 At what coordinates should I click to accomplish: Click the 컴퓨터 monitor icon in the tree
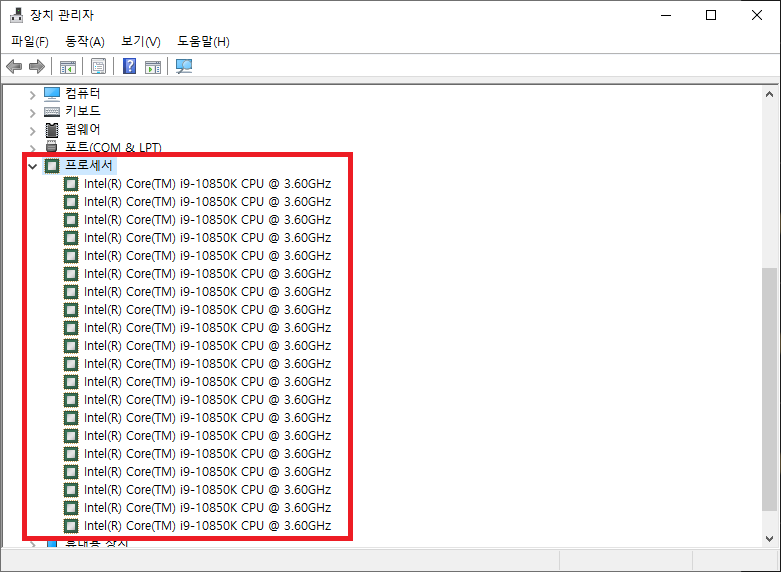[x=52, y=93]
